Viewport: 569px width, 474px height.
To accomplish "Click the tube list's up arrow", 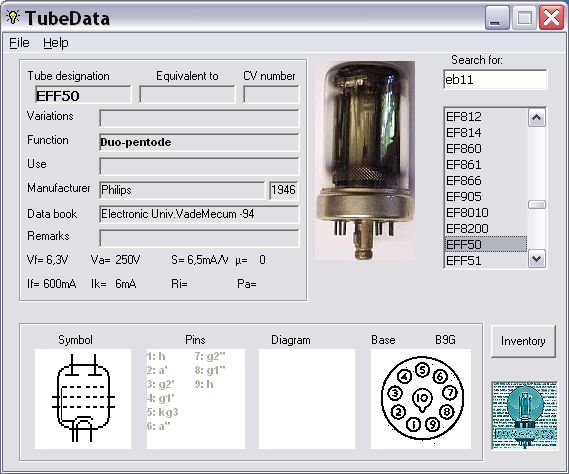I will tap(537, 118).
